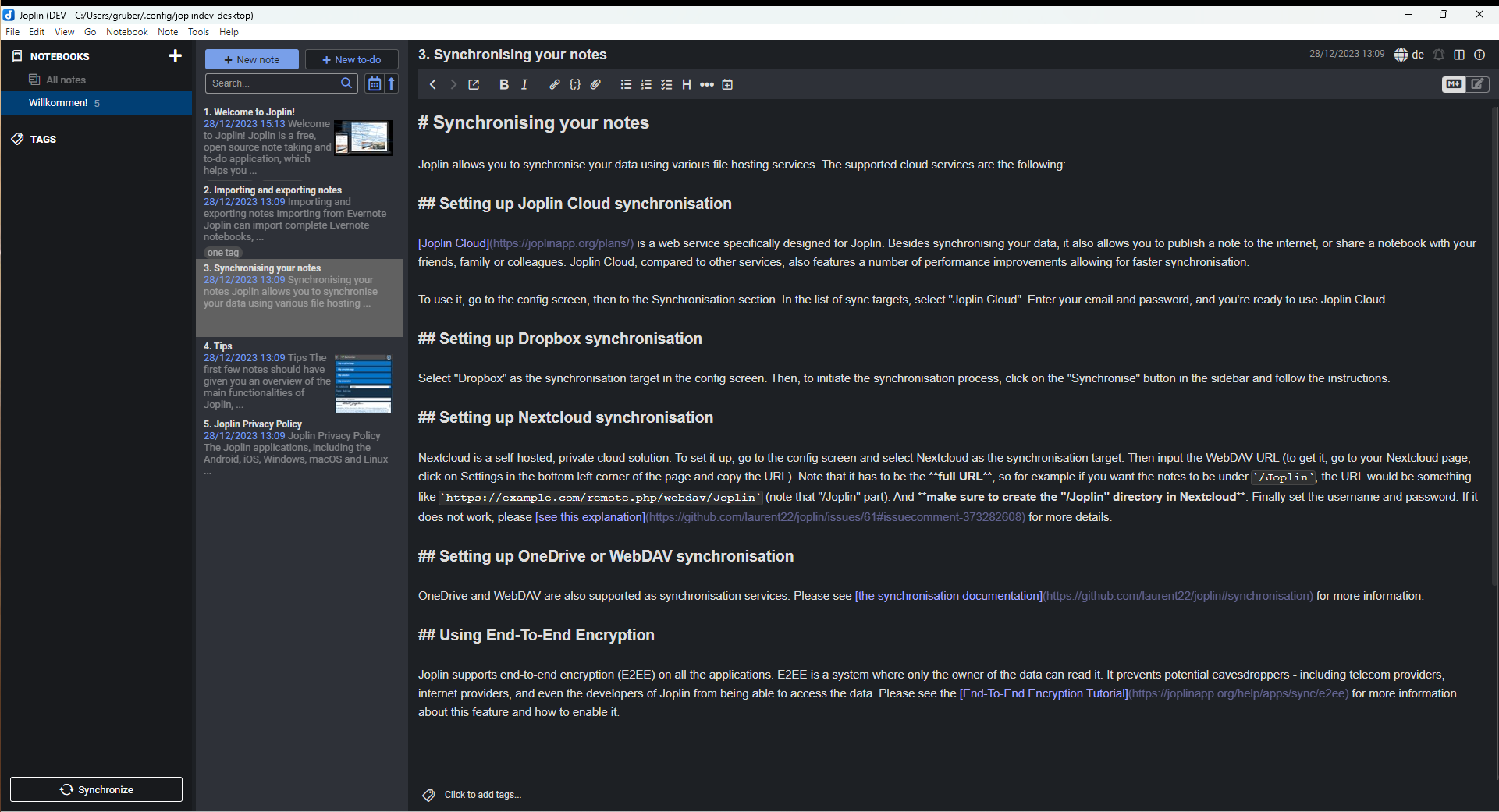1499x812 pixels.
Task: Click 'the synchronisation documentation' link
Action: point(948,596)
